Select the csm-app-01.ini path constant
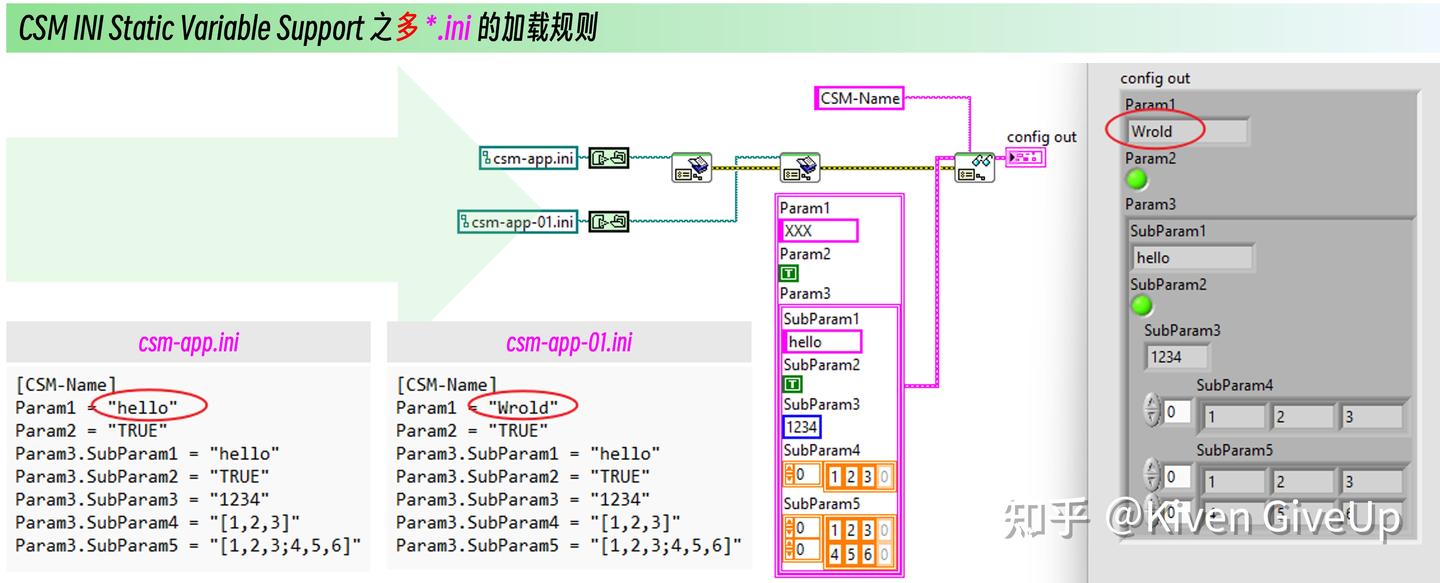 (x=518, y=221)
